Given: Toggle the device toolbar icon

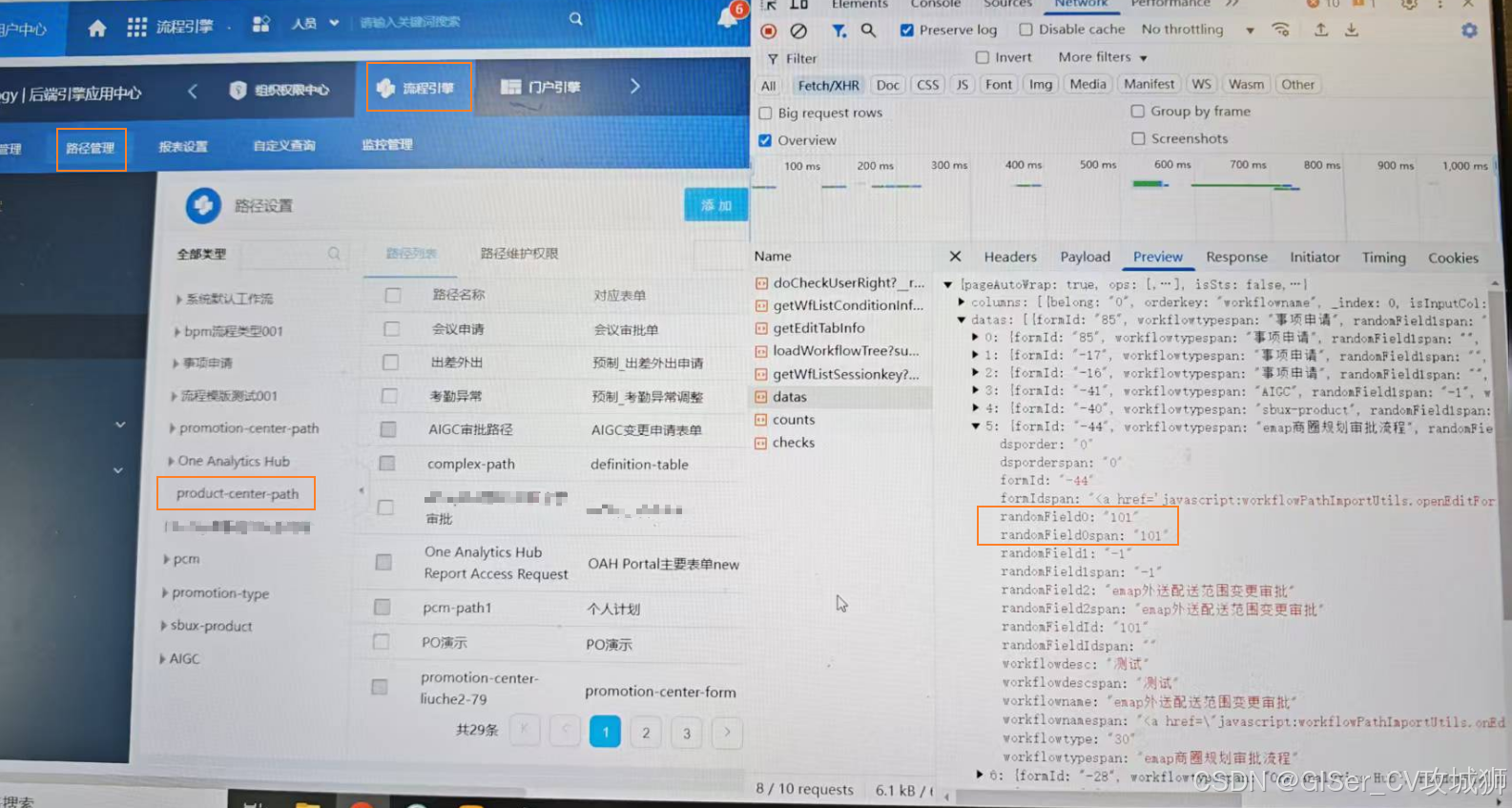Looking at the screenshot, I should (x=799, y=5).
